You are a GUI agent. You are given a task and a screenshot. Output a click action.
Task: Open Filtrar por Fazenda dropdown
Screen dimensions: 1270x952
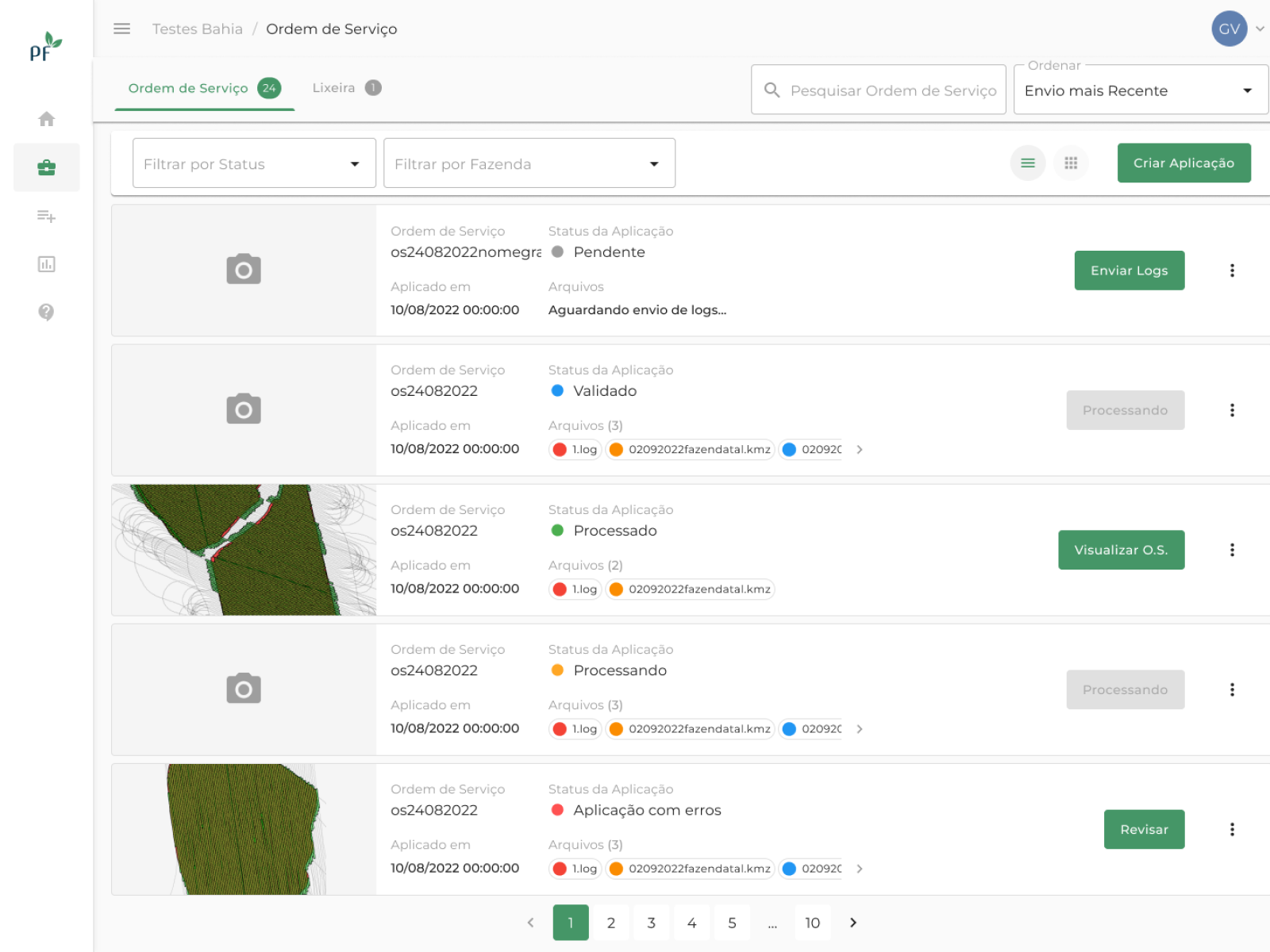pyautogui.click(x=529, y=163)
